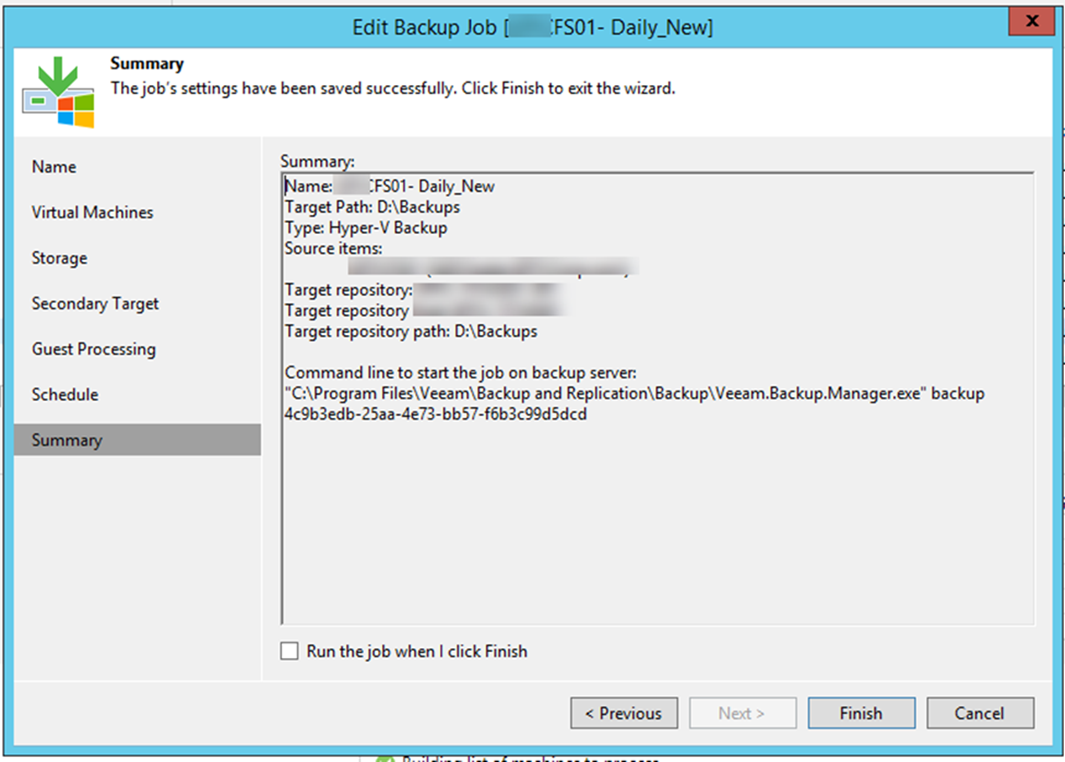Click the 'settings have been saved successfully' message
Image resolution: width=1065 pixels, height=762 pixels.
tap(393, 88)
